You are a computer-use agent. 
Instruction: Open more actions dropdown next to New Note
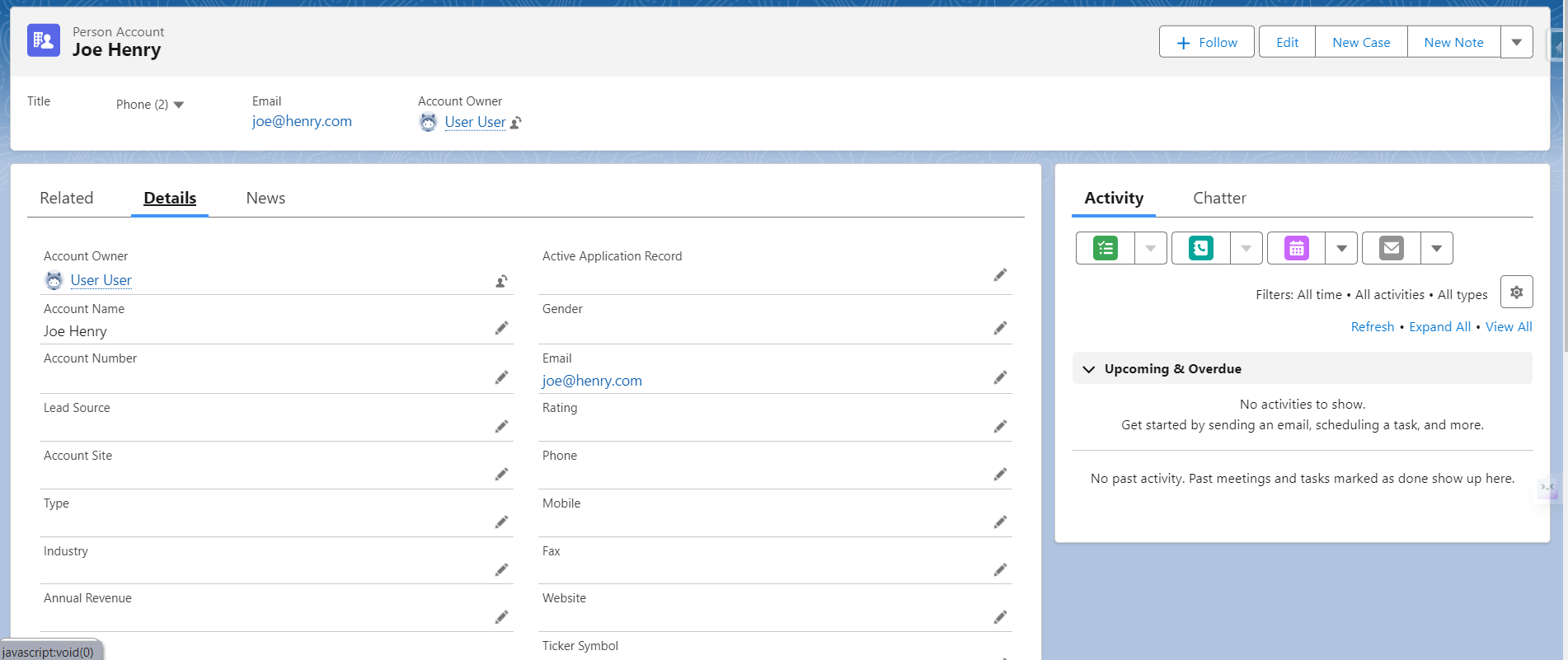coord(1516,42)
